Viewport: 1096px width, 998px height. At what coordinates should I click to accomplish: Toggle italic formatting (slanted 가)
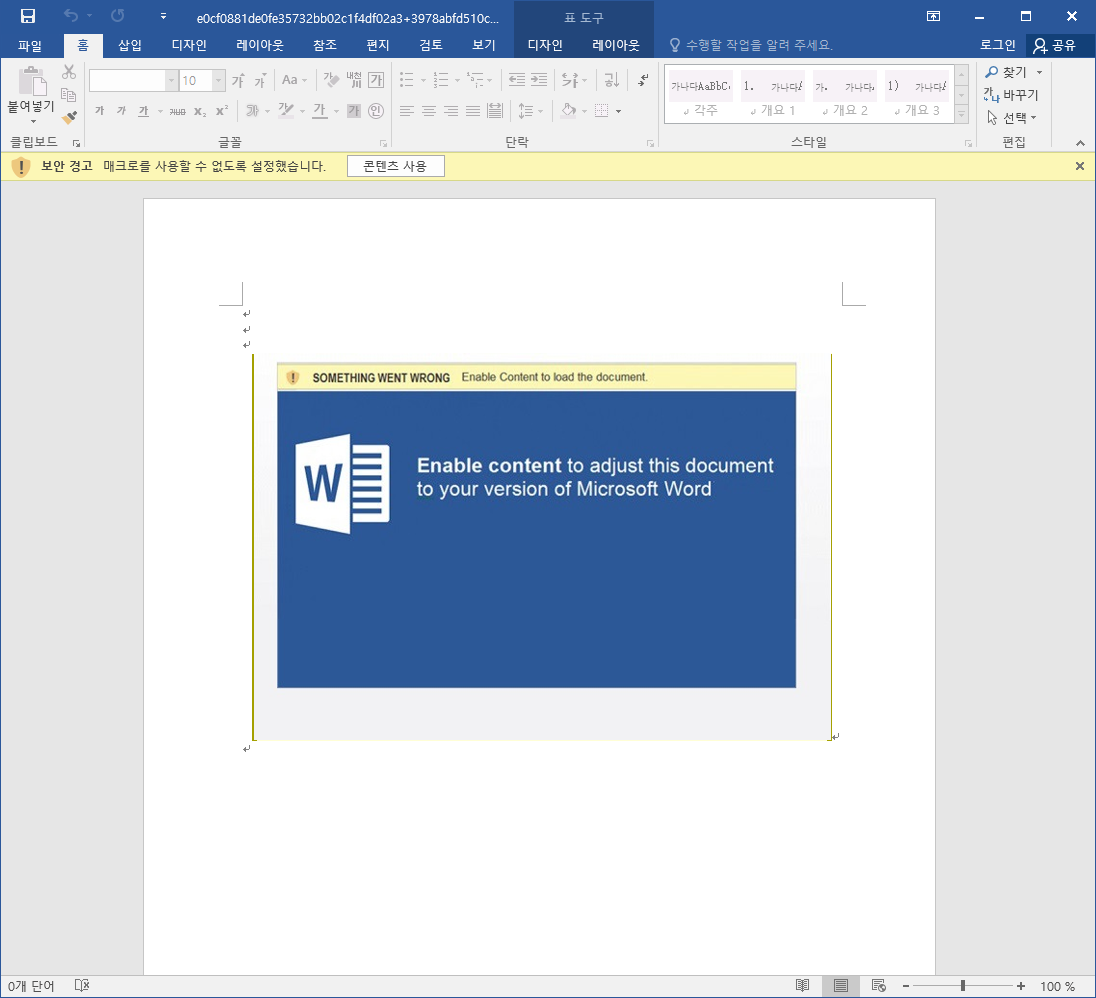(122, 110)
